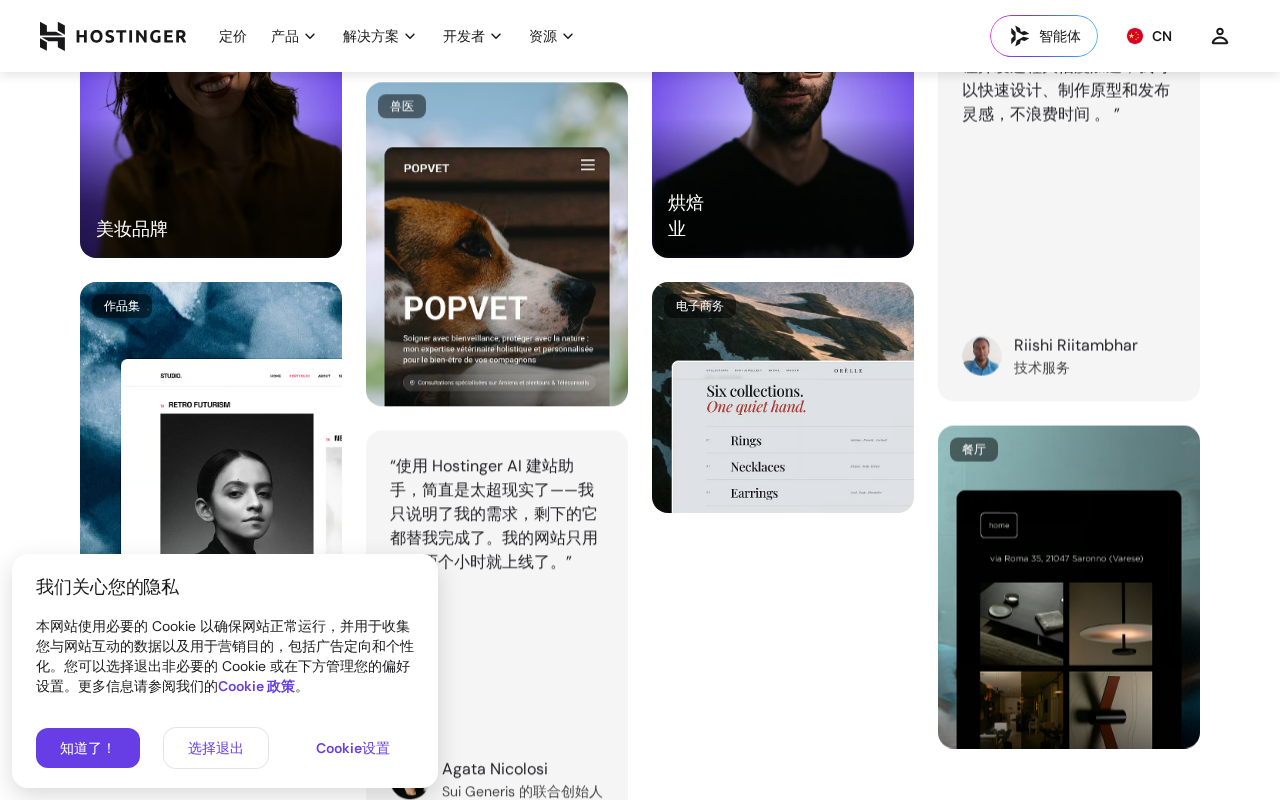Viewport: 1280px width, 800px height.
Task: Expand the 产品 dropdown menu
Action: pyautogui.click(x=293, y=36)
